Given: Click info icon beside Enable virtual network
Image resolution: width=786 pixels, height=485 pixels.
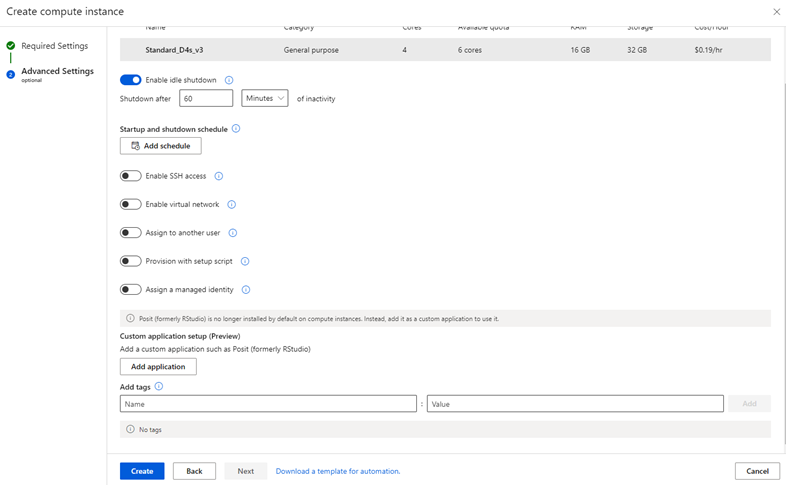Looking at the screenshot, I should pos(231,205).
